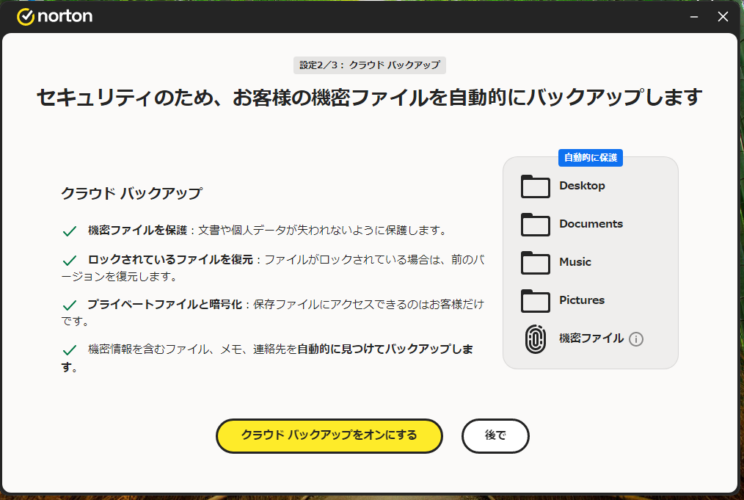Viewport: 744px width, 500px height.
Task: Close the Norton setup window
Action: click(723, 17)
